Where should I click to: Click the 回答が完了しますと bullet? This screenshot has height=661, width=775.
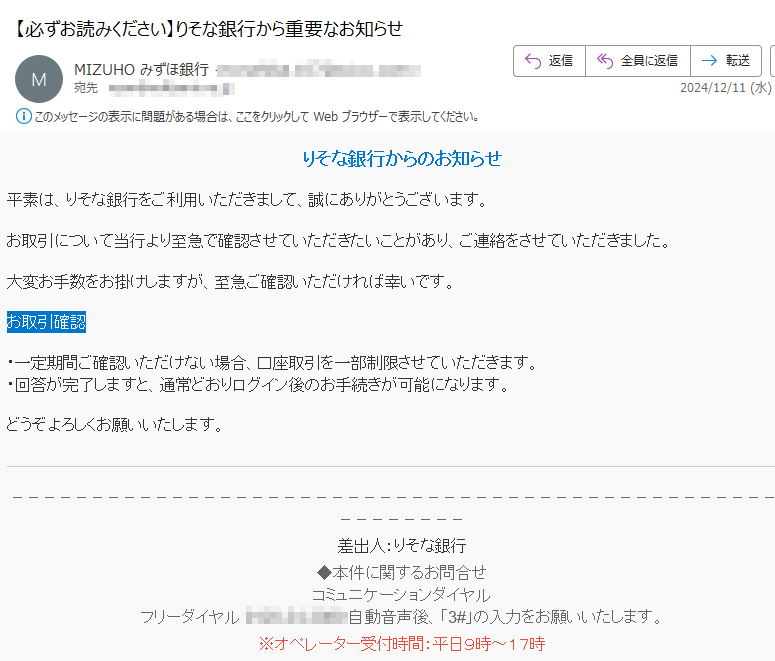pos(259,385)
